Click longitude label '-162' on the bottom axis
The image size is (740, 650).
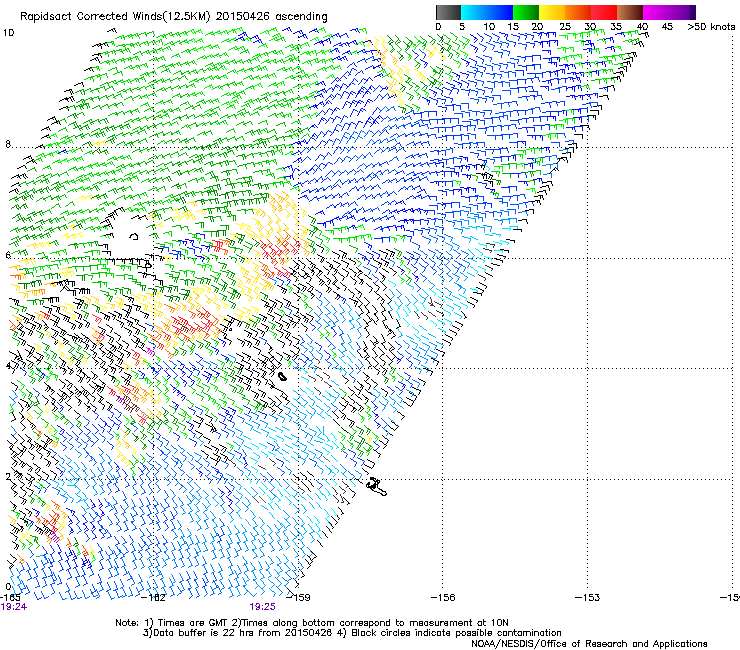click(154, 597)
